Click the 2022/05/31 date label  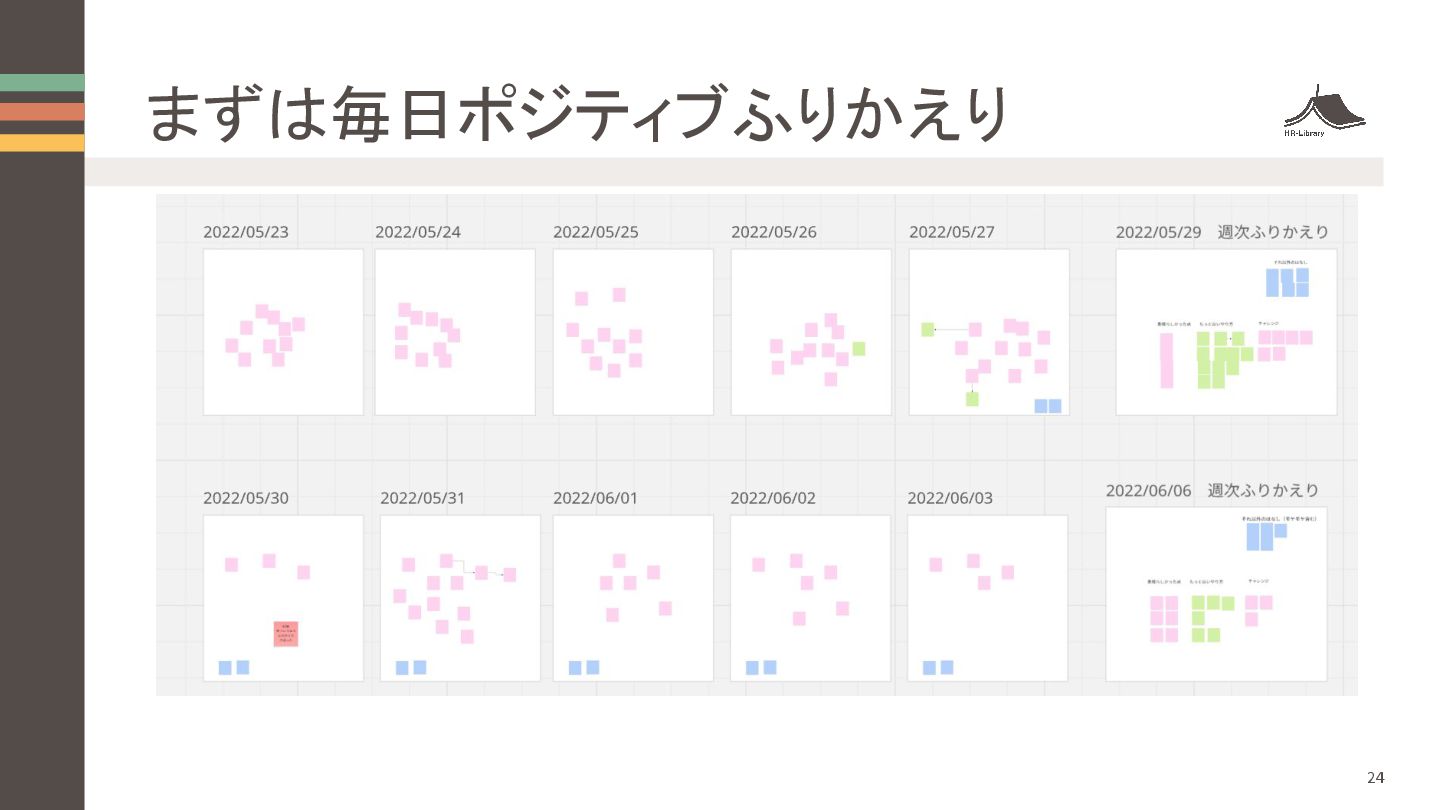(423, 498)
